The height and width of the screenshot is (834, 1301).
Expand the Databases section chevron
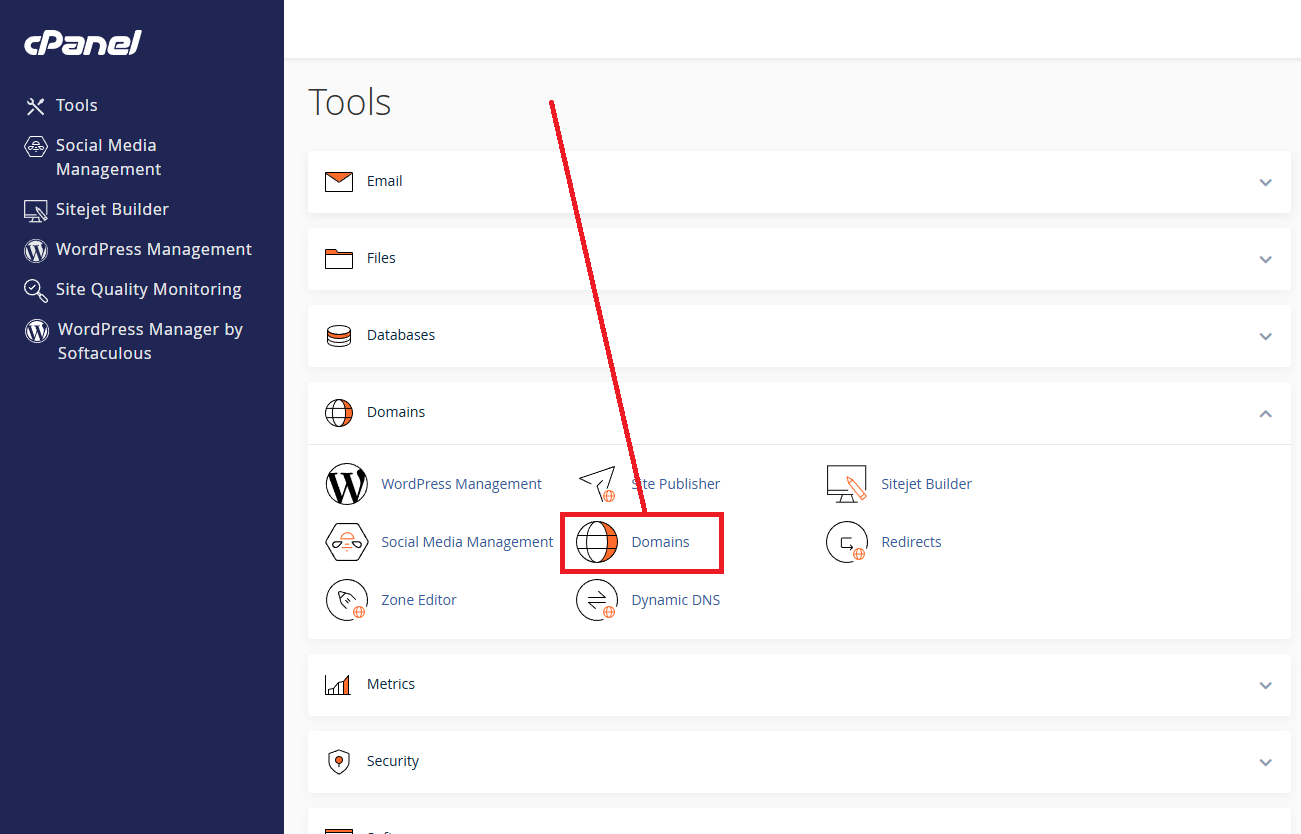click(1266, 337)
